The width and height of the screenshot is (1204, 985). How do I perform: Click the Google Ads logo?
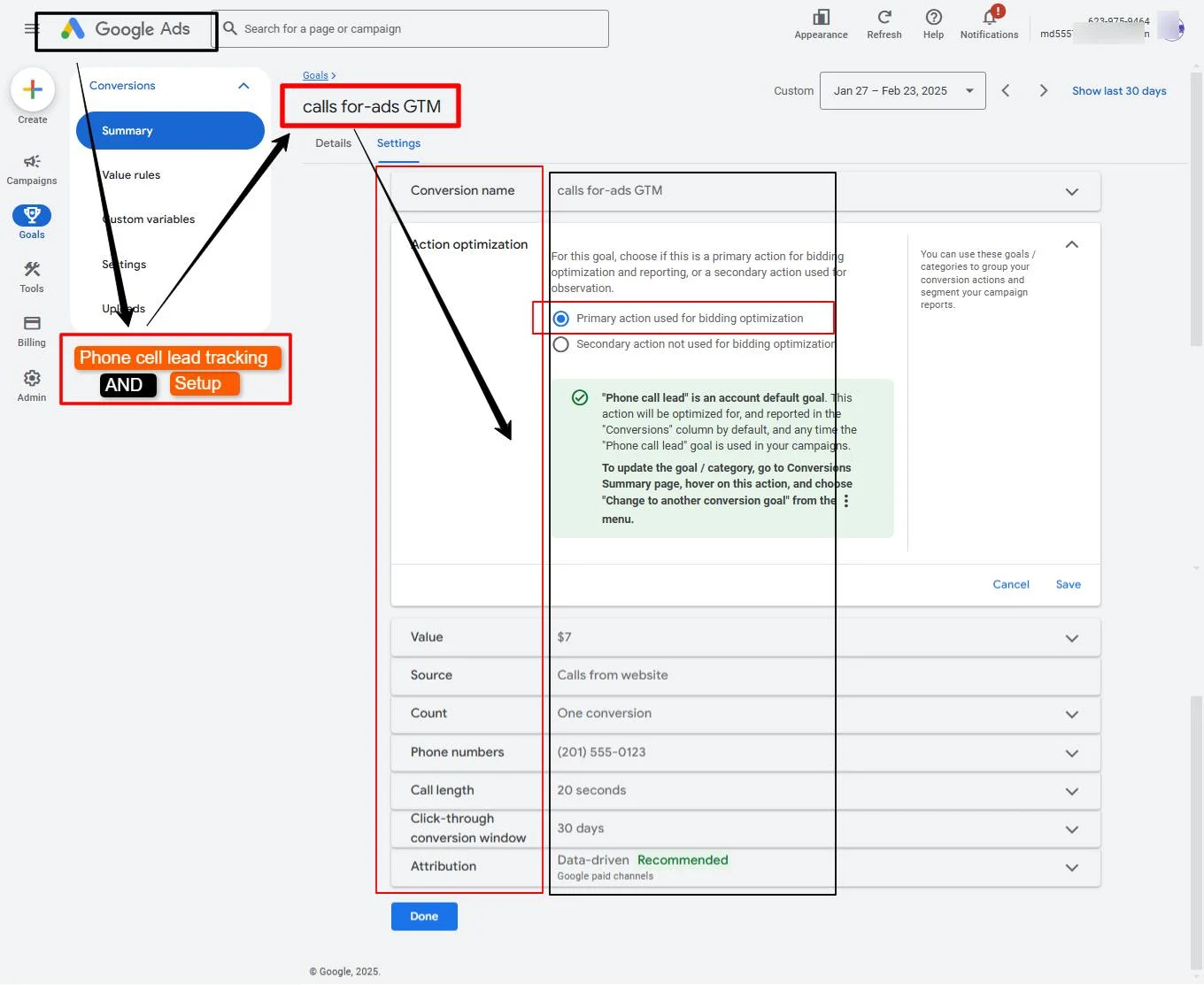click(x=125, y=29)
